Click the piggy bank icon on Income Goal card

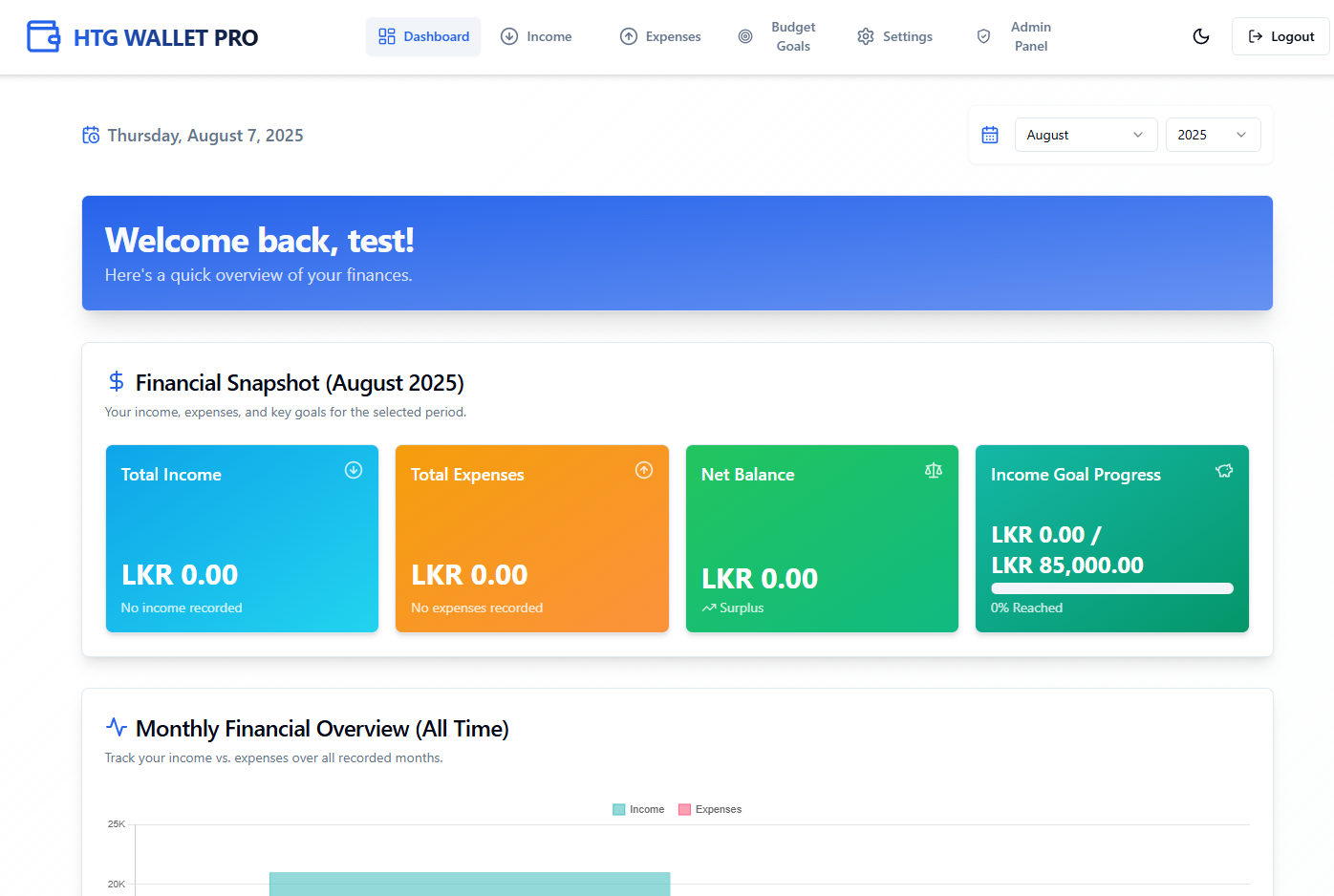(1224, 470)
